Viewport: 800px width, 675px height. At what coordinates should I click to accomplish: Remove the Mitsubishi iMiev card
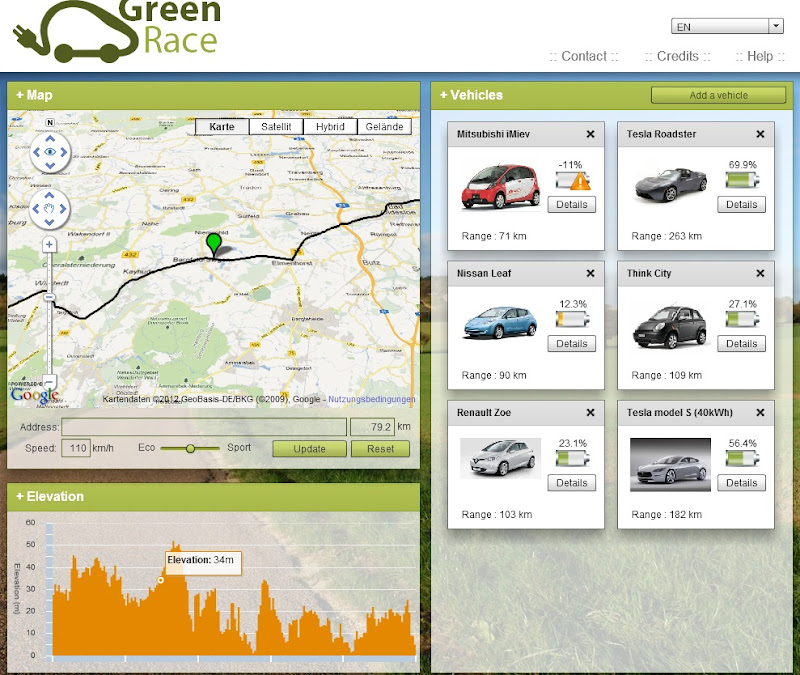pos(590,134)
